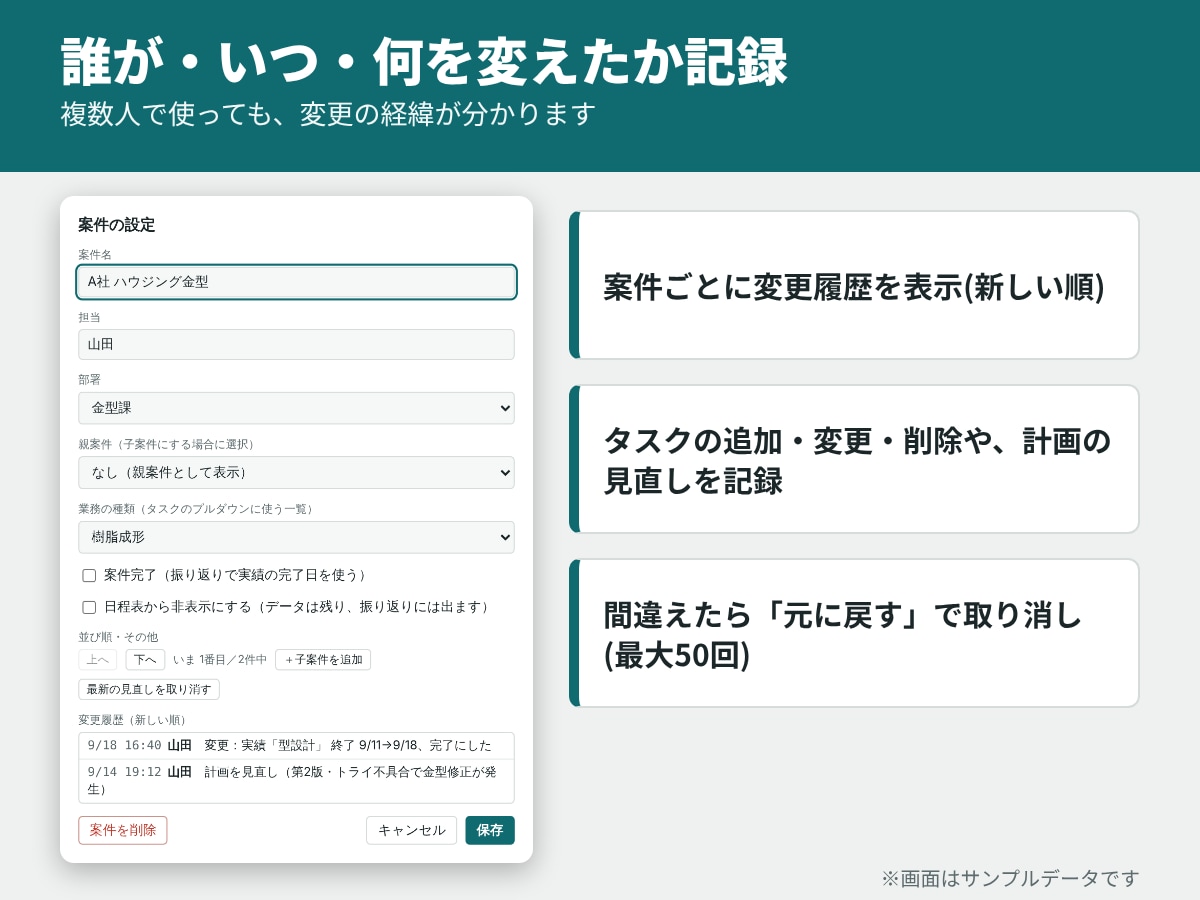Click the 担当 field containing 山田
The image size is (1200, 900).
(x=296, y=344)
